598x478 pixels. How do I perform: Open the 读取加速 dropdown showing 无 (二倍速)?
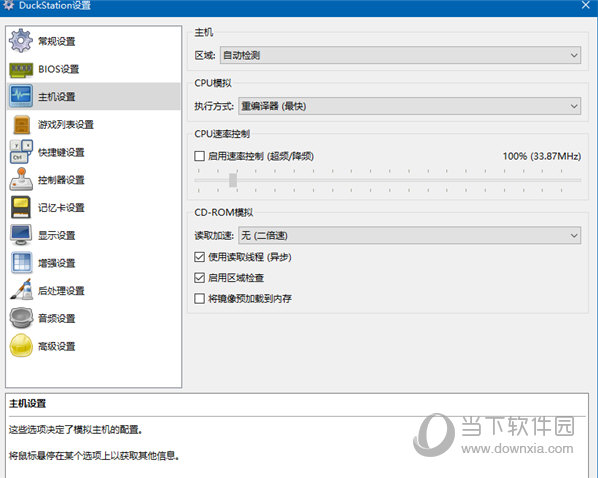click(409, 235)
